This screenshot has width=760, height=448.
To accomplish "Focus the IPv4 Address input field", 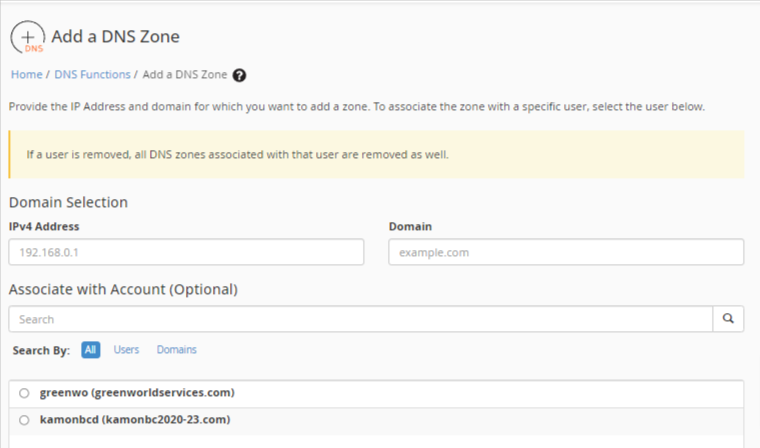I will 186,252.
